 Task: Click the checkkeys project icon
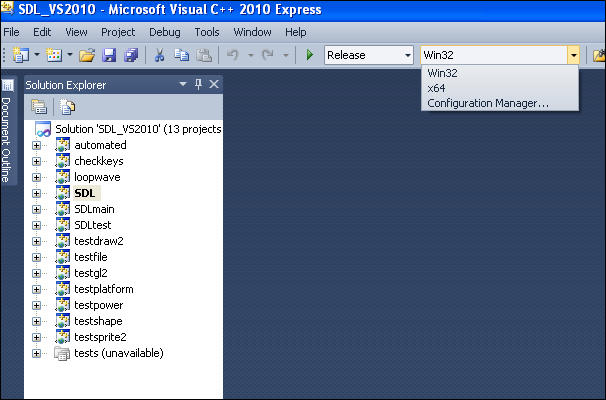(x=62, y=161)
